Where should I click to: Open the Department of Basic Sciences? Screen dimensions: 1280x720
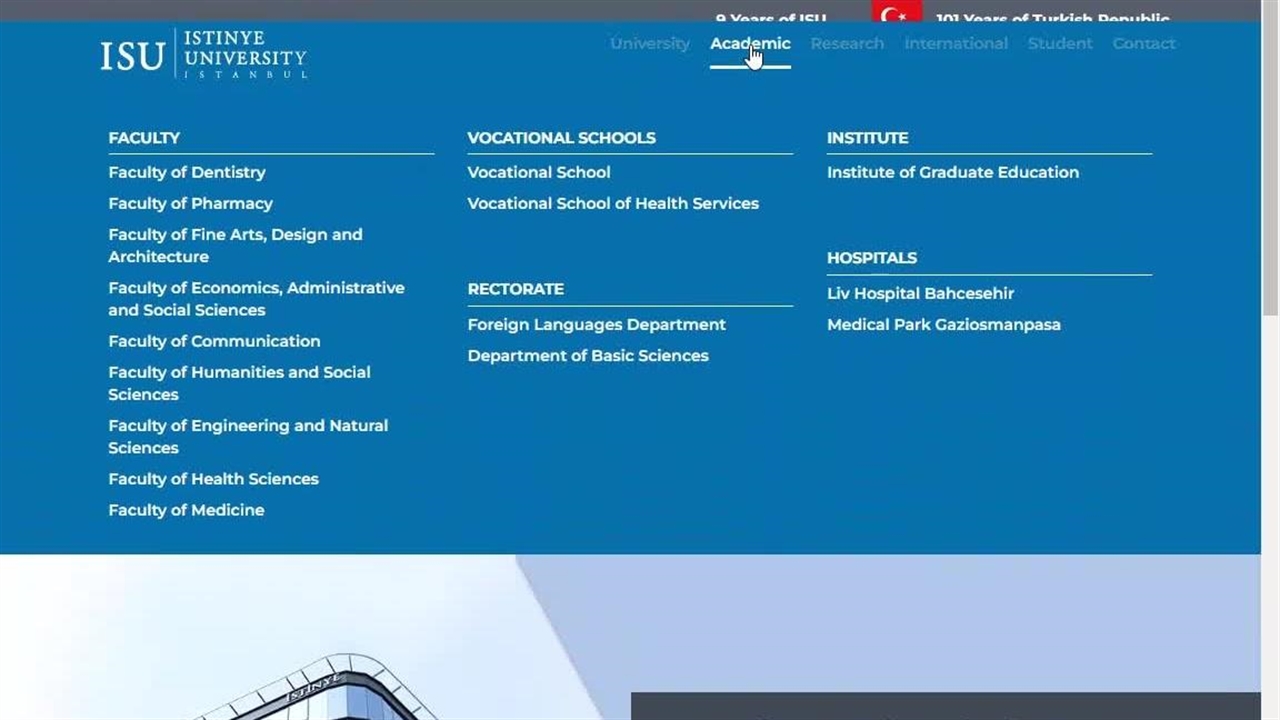point(587,355)
